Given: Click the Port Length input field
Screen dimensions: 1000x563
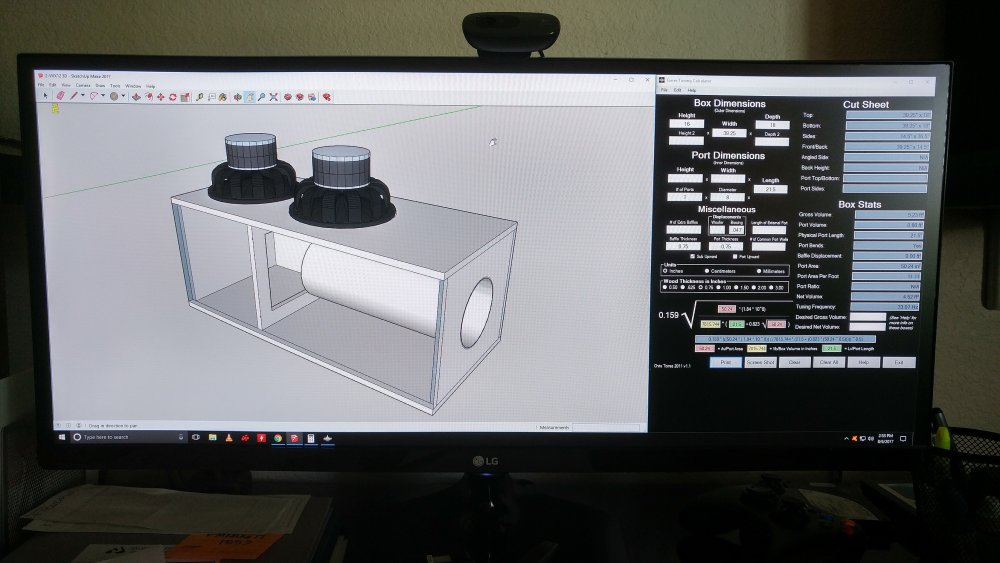Looking at the screenshot, I should pyautogui.click(x=771, y=189).
